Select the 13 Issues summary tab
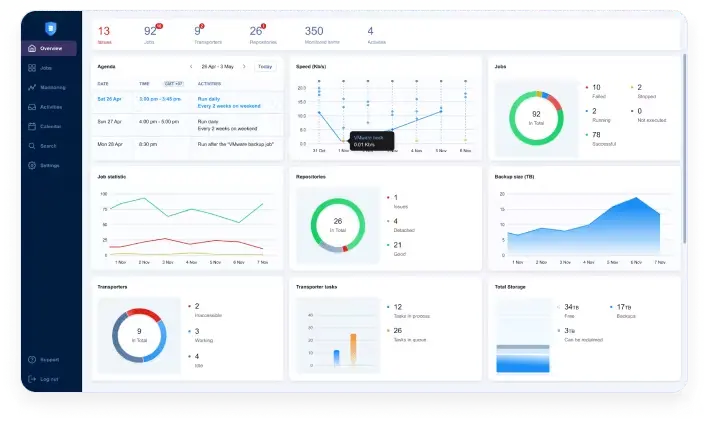This screenshot has width=708, height=423. (x=104, y=35)
